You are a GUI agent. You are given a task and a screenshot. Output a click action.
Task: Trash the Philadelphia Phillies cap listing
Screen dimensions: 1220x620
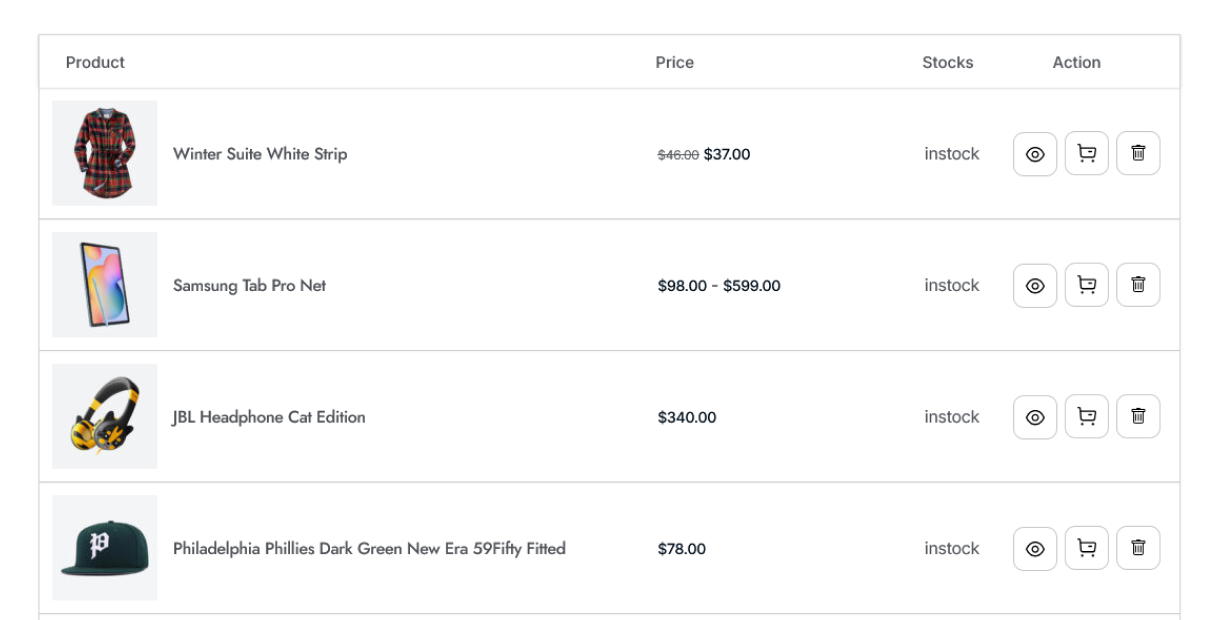[1139, 548]
